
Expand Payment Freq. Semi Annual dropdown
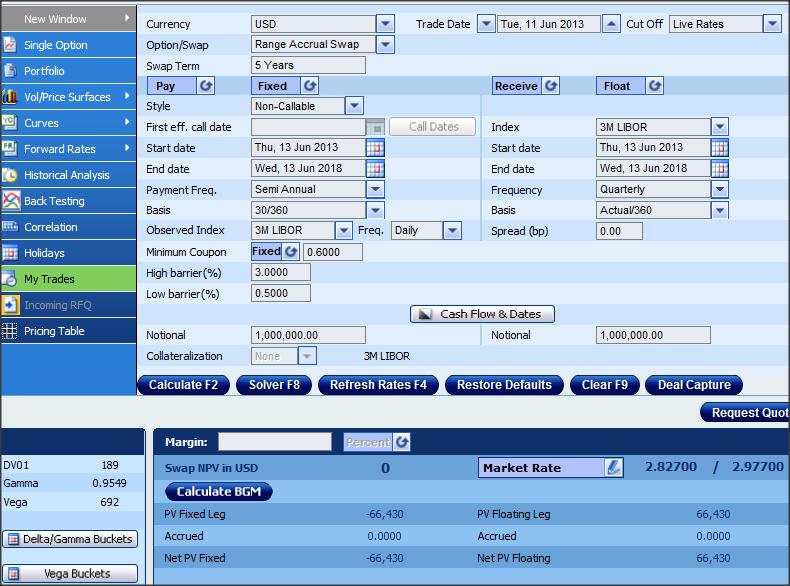pos(375,189)
